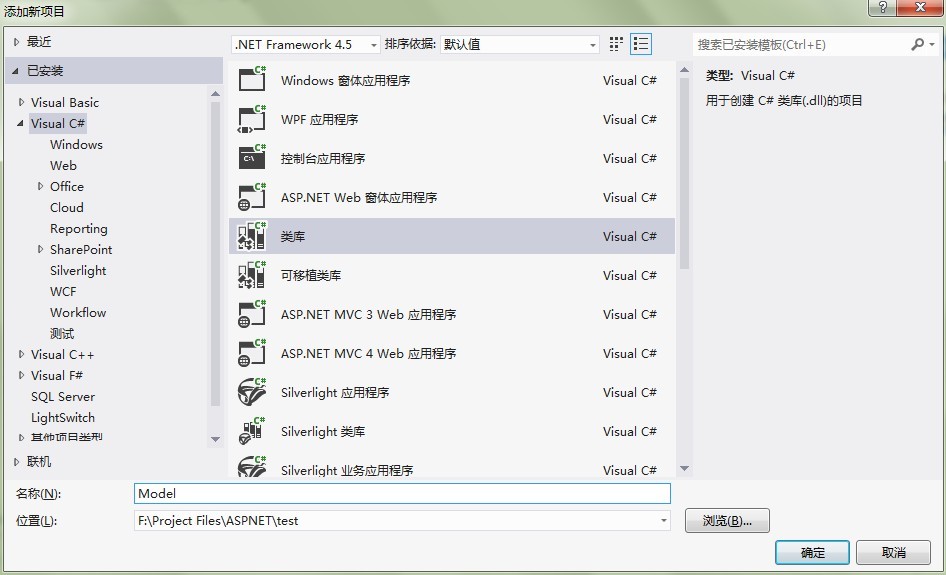Open the .NET Framework 4.5 dropdown
The image size is (946, 575).
pos(306,45)
